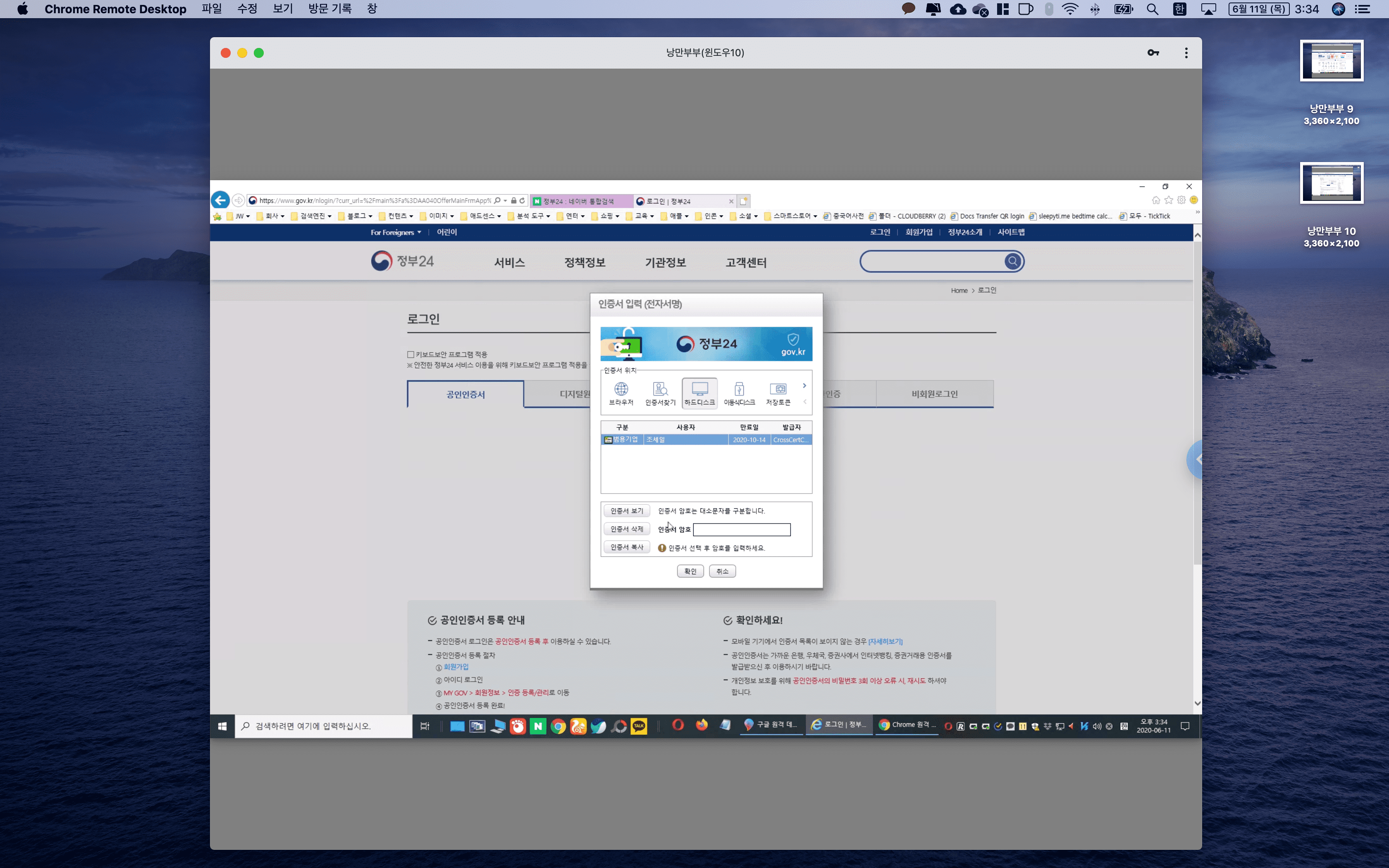Select the 하드디스크 storage icon

click(699, 393)
